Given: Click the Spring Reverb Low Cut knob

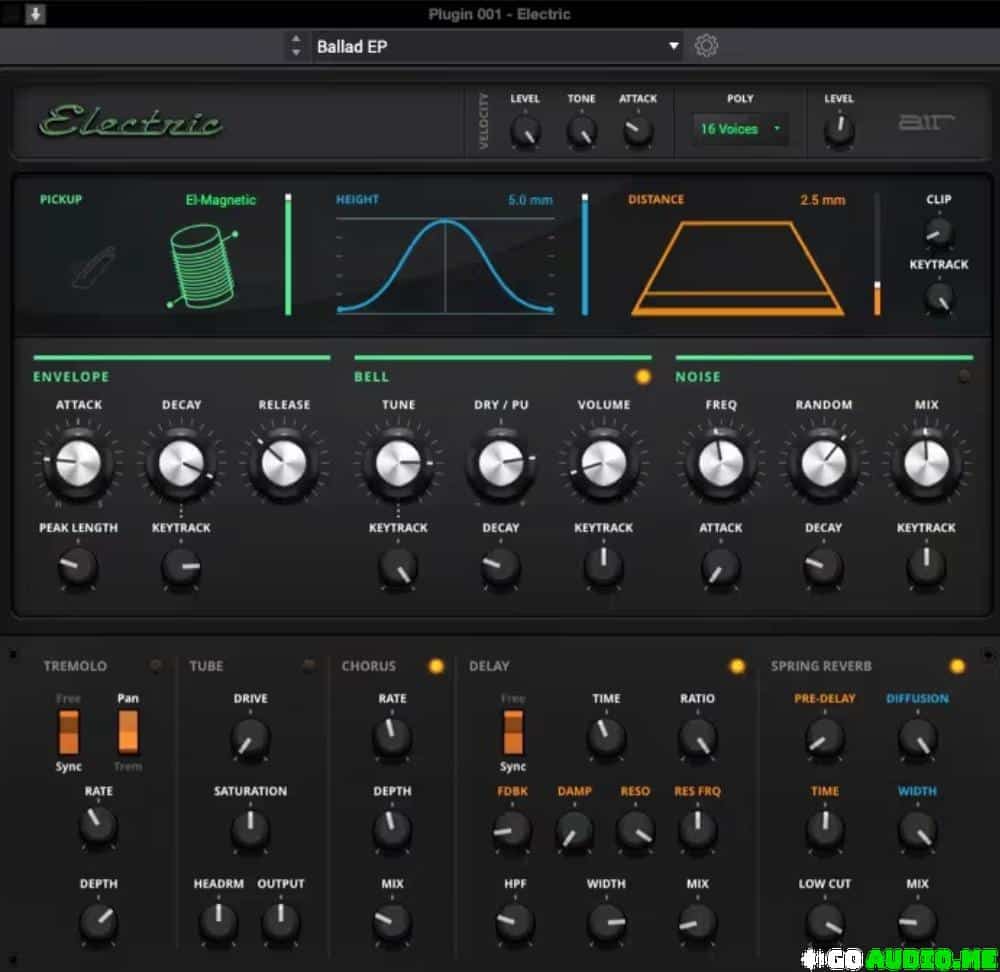Looking at the screenshot, I should 825,922.
